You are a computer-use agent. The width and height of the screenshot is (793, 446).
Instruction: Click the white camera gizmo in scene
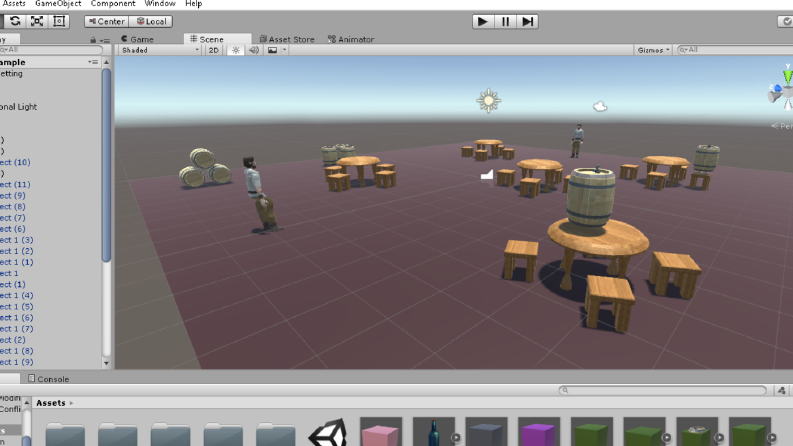point(487,175)
